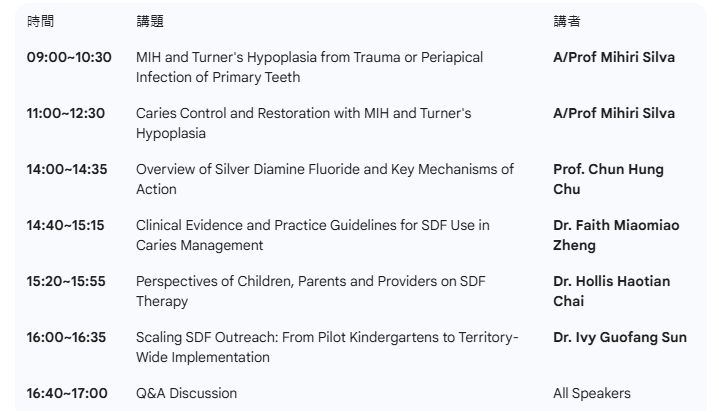
Task: Click the 11:00~12:30 time cell
Action: pos(68,114)
